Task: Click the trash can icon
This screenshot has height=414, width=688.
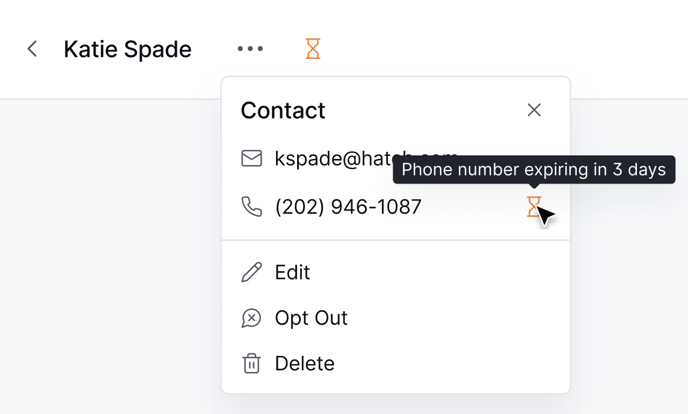Action: [x=252, y=363]
